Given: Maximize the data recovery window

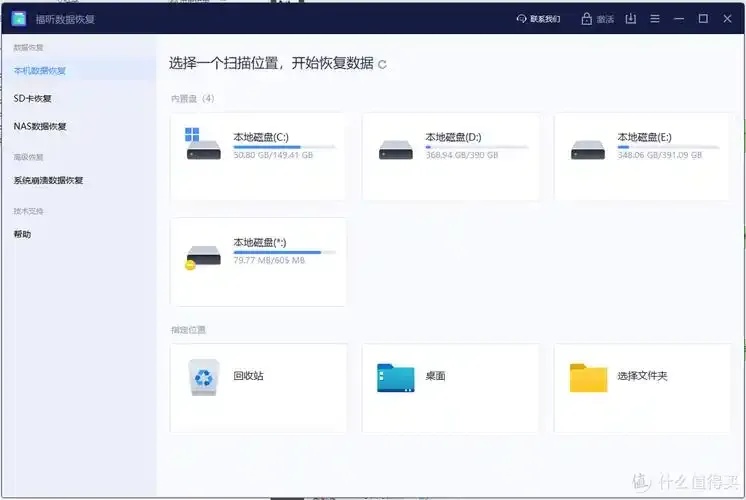Looking at the screenshot, I should point(703,19).
